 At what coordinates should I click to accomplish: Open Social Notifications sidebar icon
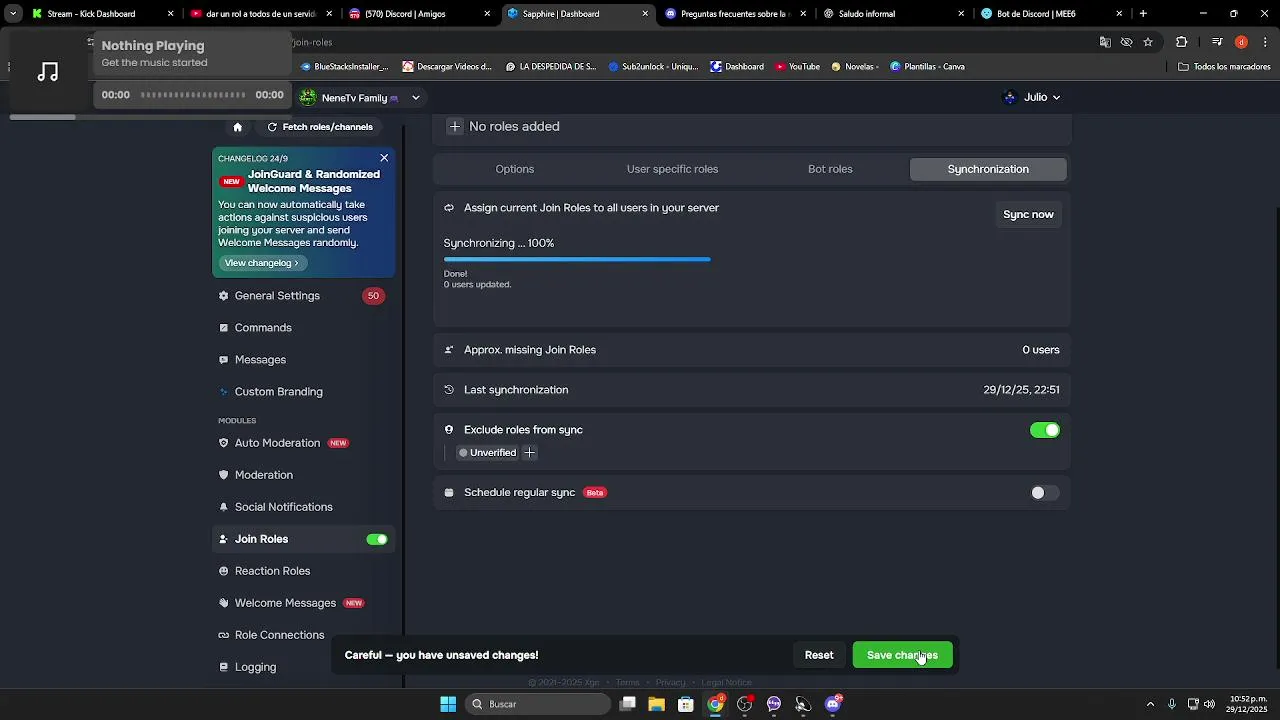pos(224,507)
